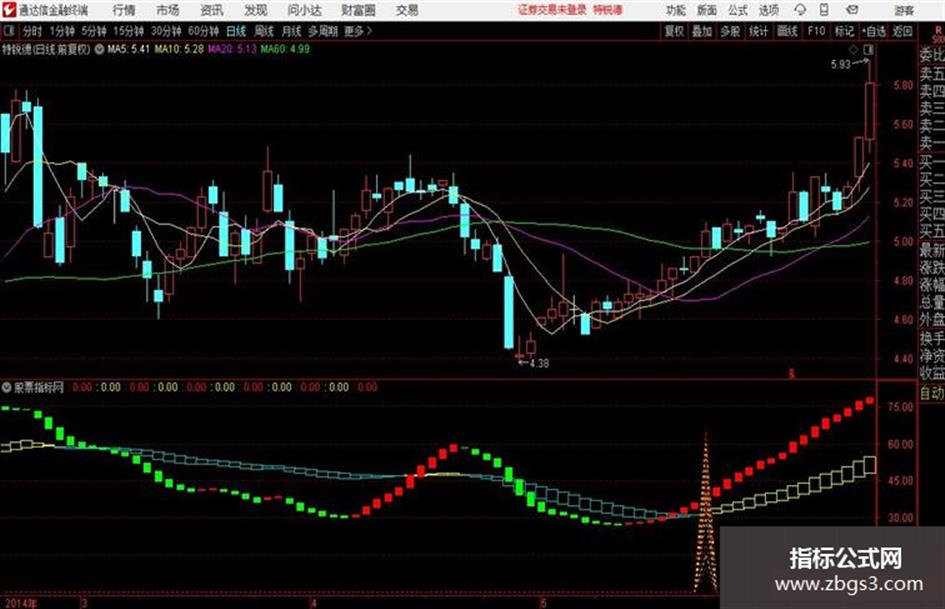Open the 复权 adjustment dropdown
This screenshot has width=945, height=609.
674,31
